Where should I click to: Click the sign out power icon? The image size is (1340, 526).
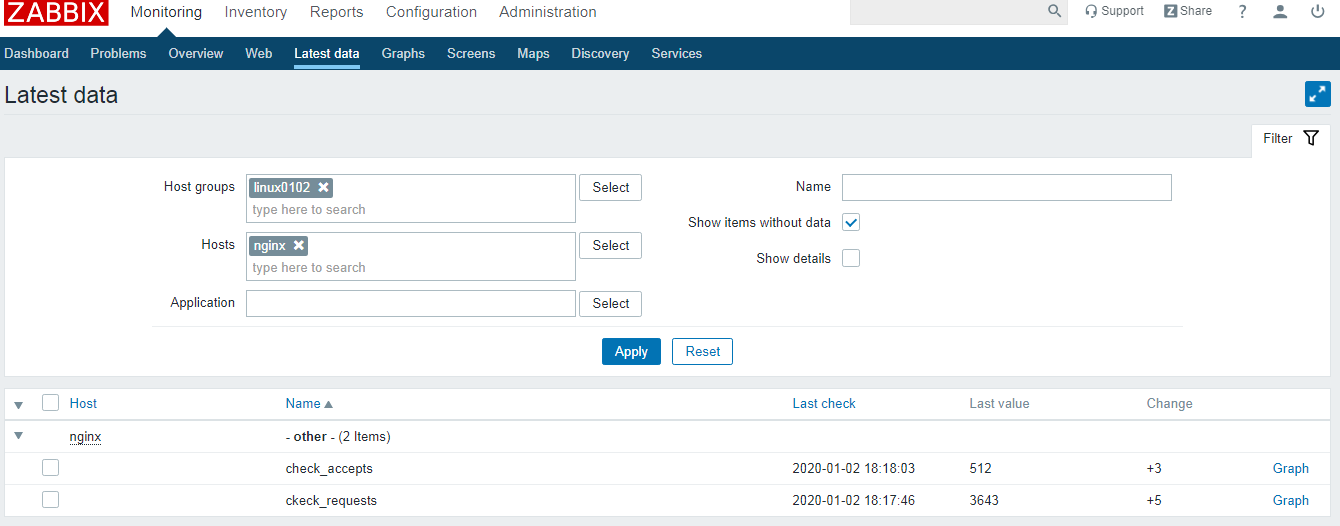1318,11
